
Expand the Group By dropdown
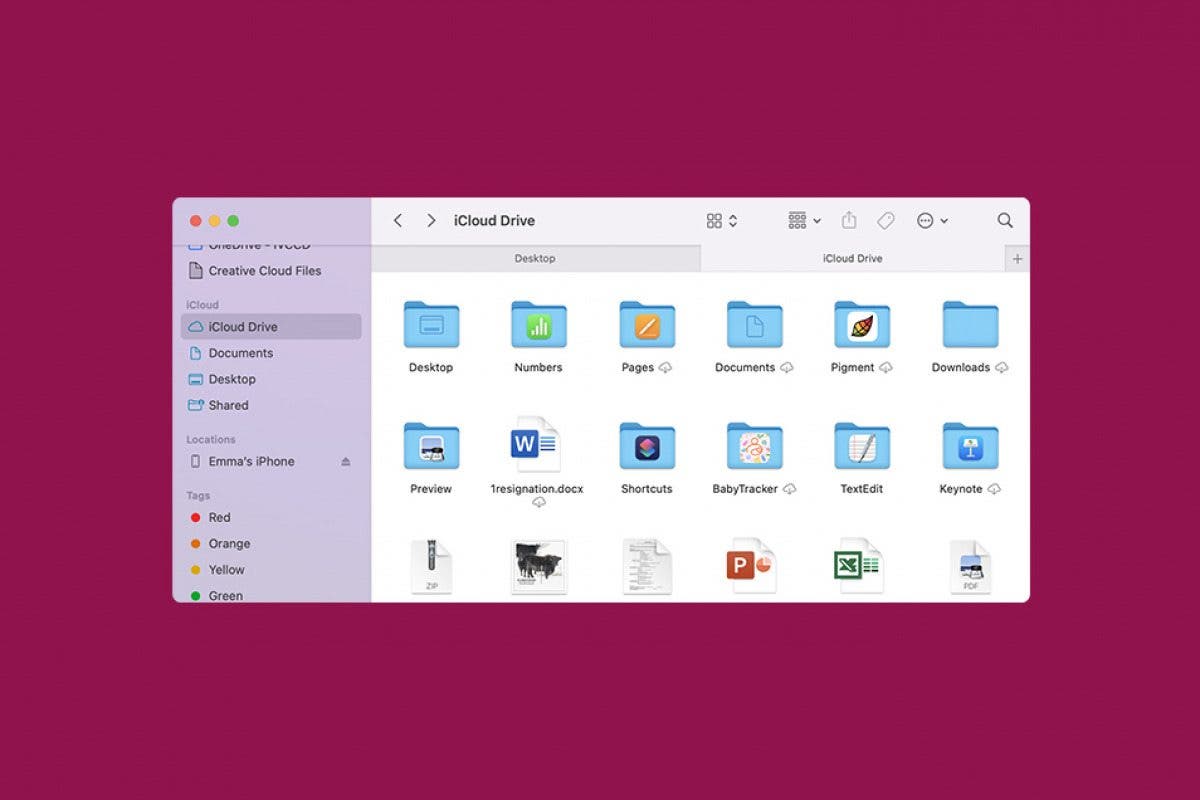[804, 220]
